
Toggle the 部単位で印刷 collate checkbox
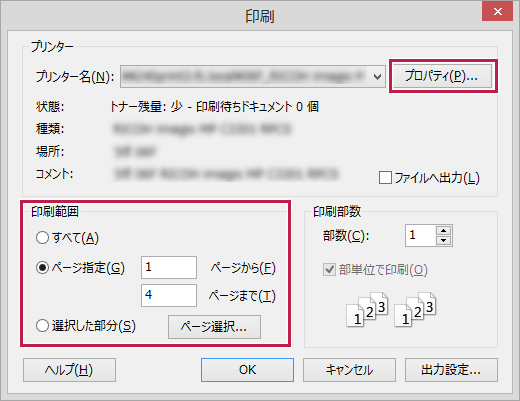329,269
